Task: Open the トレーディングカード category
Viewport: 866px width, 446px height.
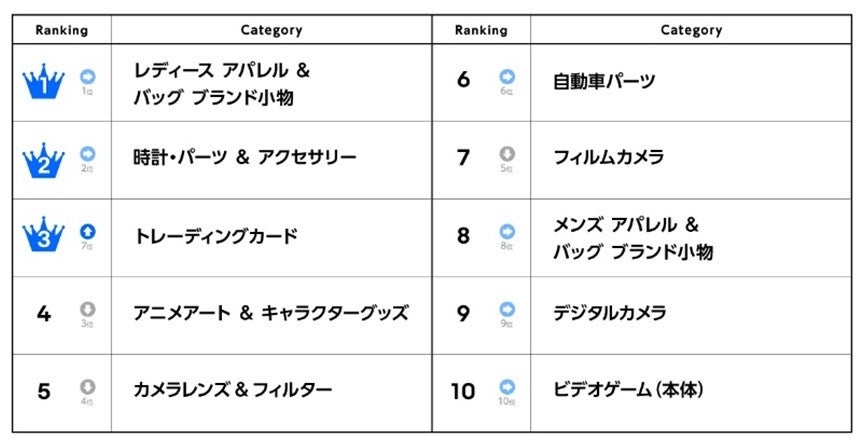Action: 215,237
